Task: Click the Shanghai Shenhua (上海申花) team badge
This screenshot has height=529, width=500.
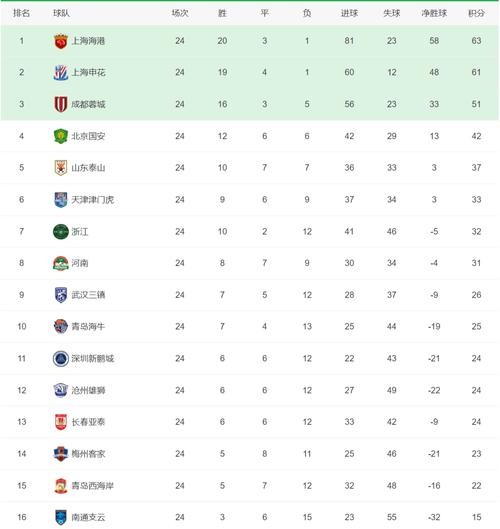Action: [61, 73]
